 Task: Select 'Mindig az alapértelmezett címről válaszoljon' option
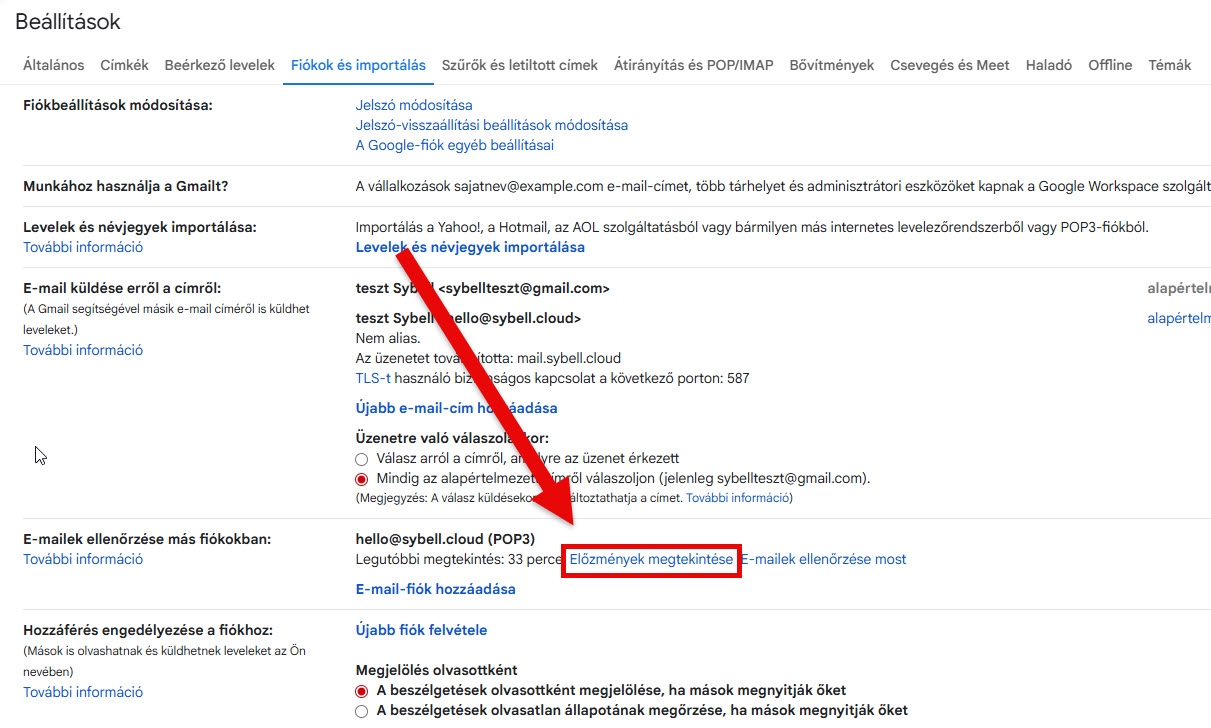pos(362,479)
